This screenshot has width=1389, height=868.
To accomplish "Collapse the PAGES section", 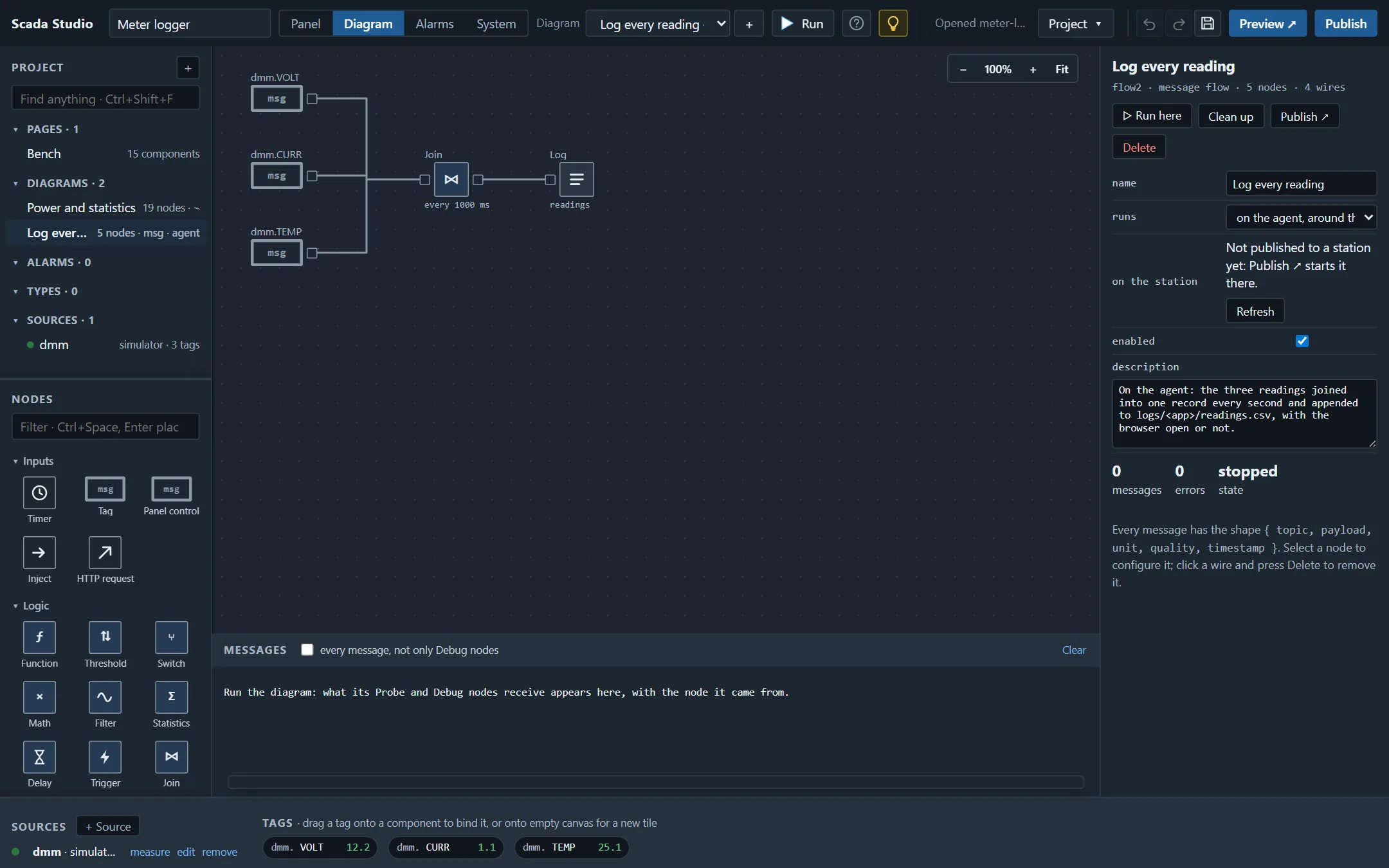I will (16, 129).
